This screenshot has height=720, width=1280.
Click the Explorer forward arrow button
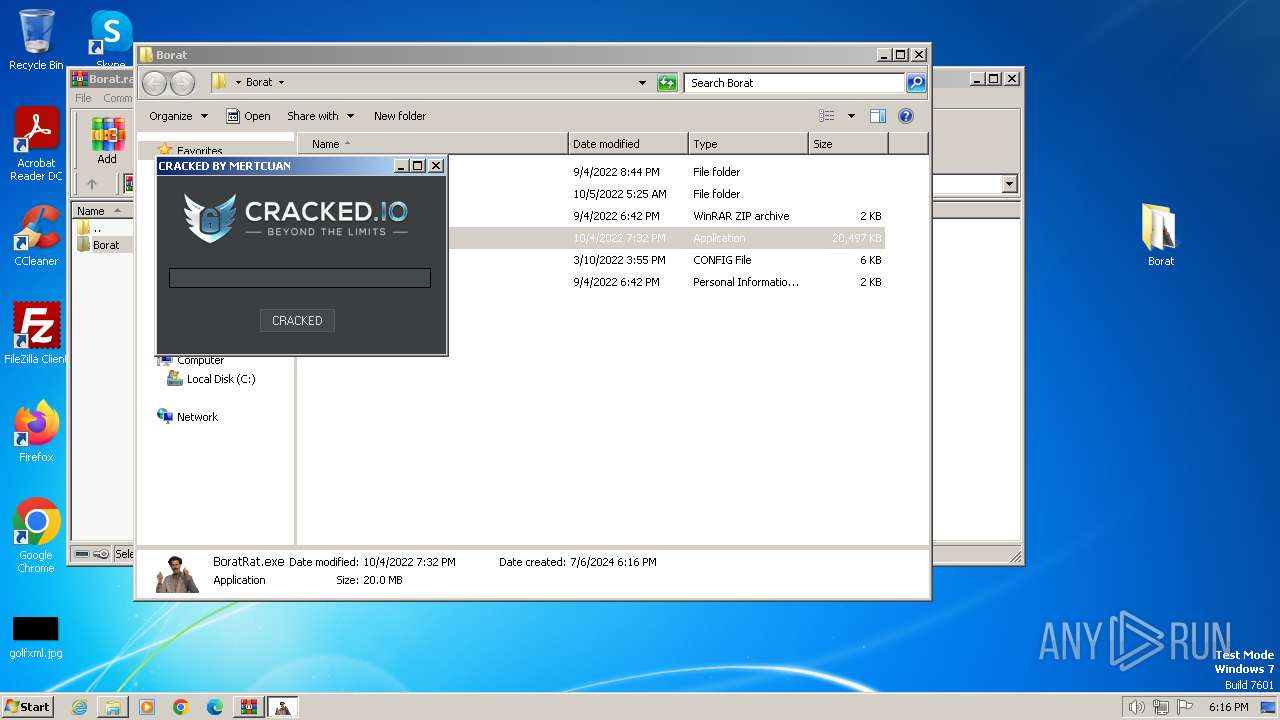tap(182, 83)
